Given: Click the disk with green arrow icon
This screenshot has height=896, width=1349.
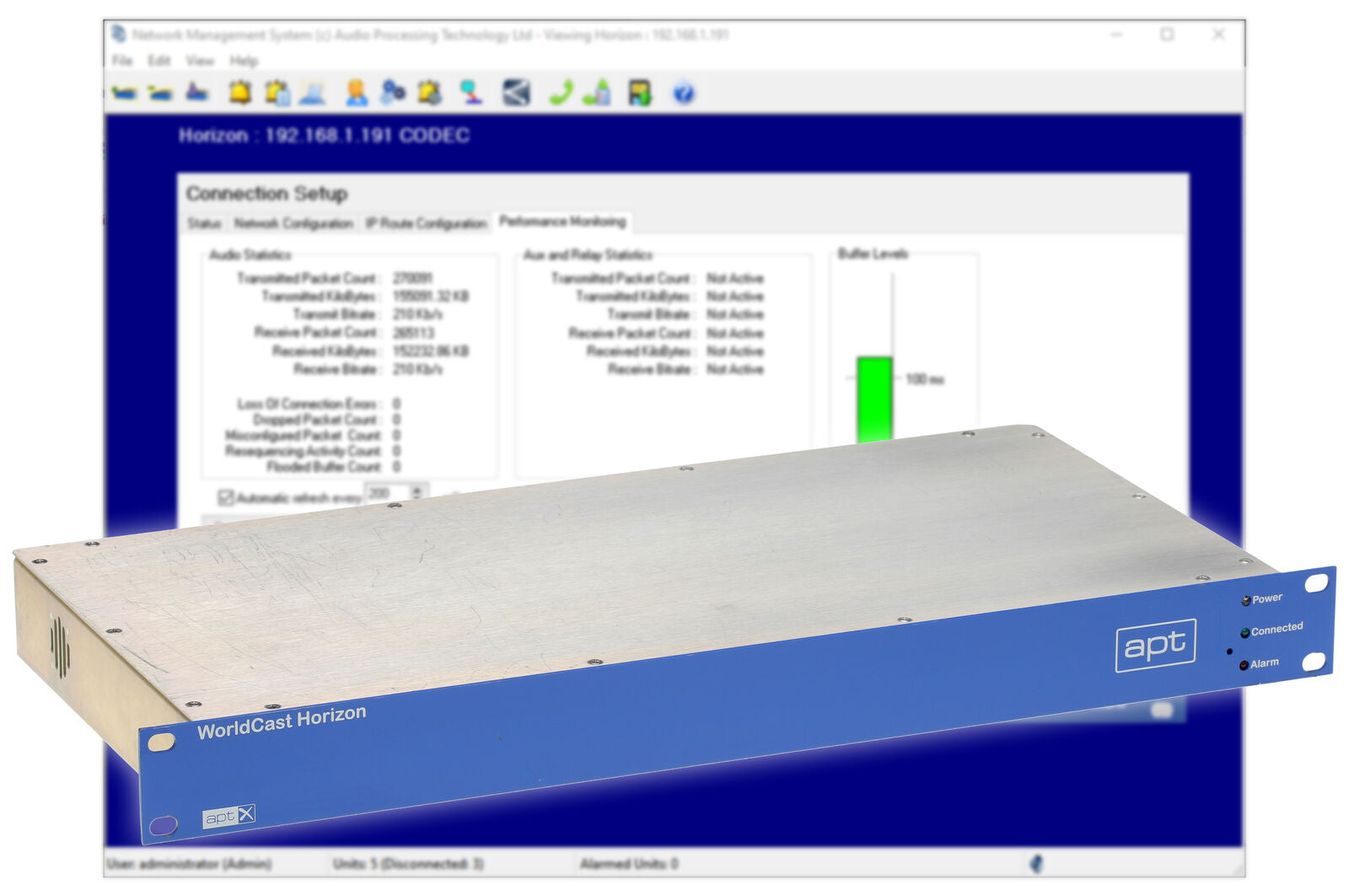Looking at the screenshot, I should coord(640,93).
